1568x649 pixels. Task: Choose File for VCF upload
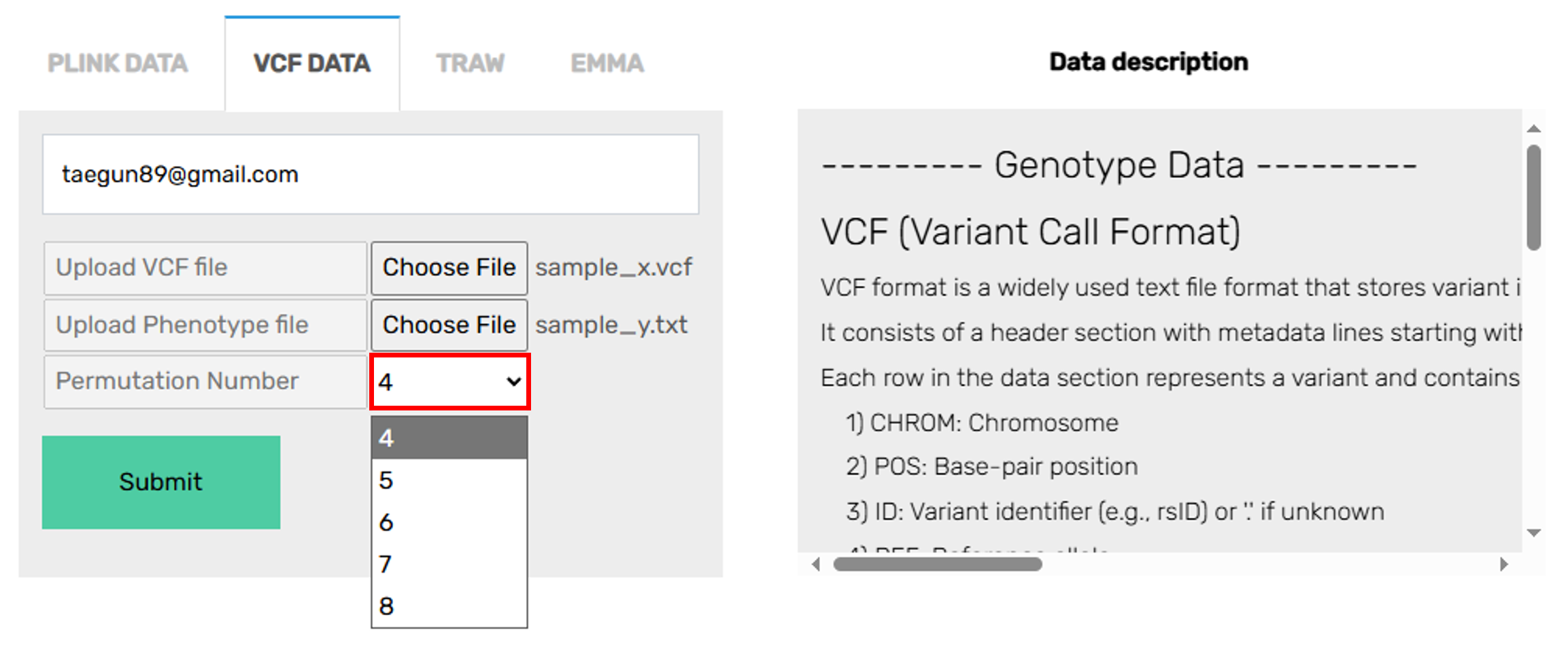pyautogui.click(x=449, y=268)
